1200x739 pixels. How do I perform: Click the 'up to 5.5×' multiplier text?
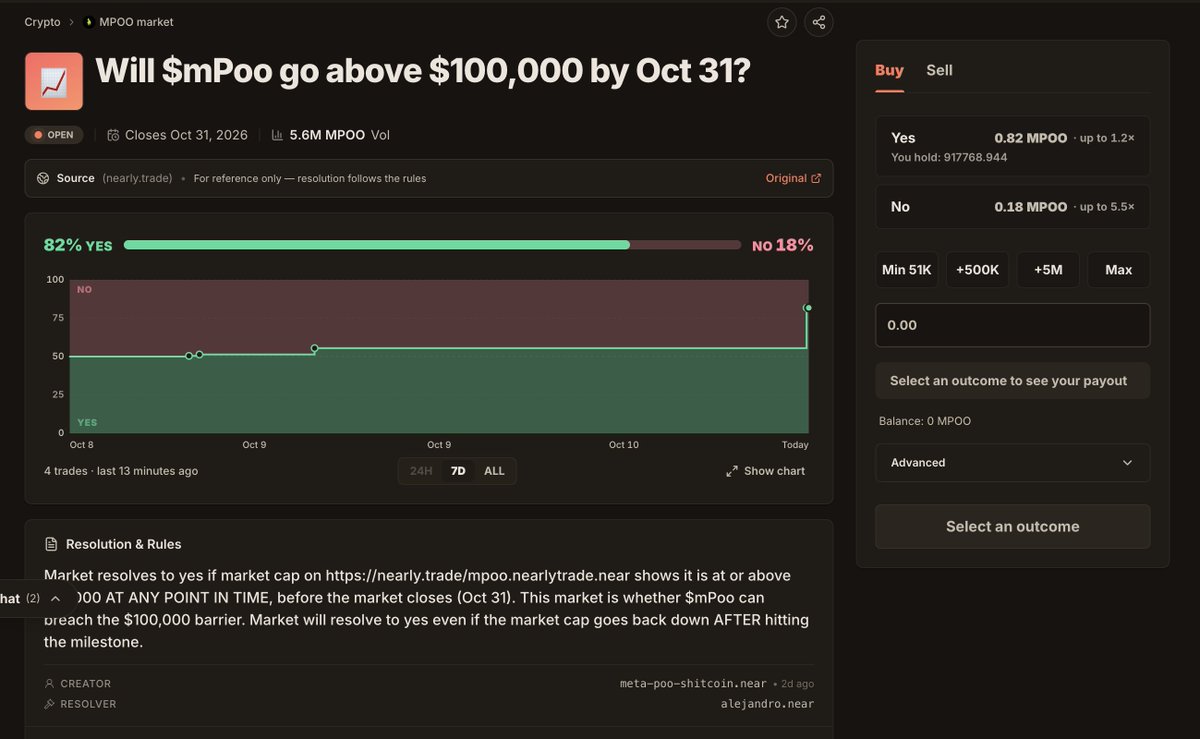[1107, 207]
